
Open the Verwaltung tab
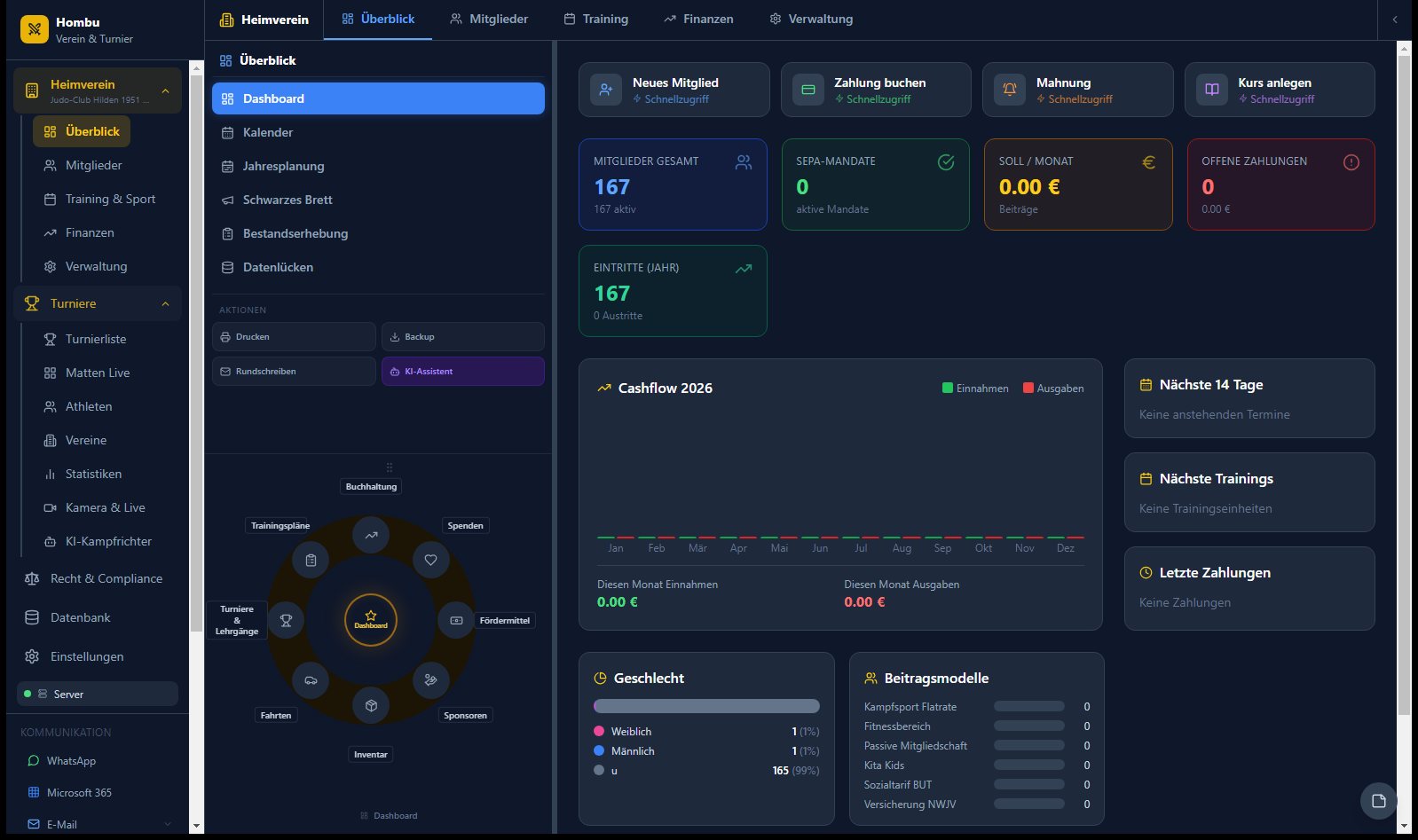811,20
